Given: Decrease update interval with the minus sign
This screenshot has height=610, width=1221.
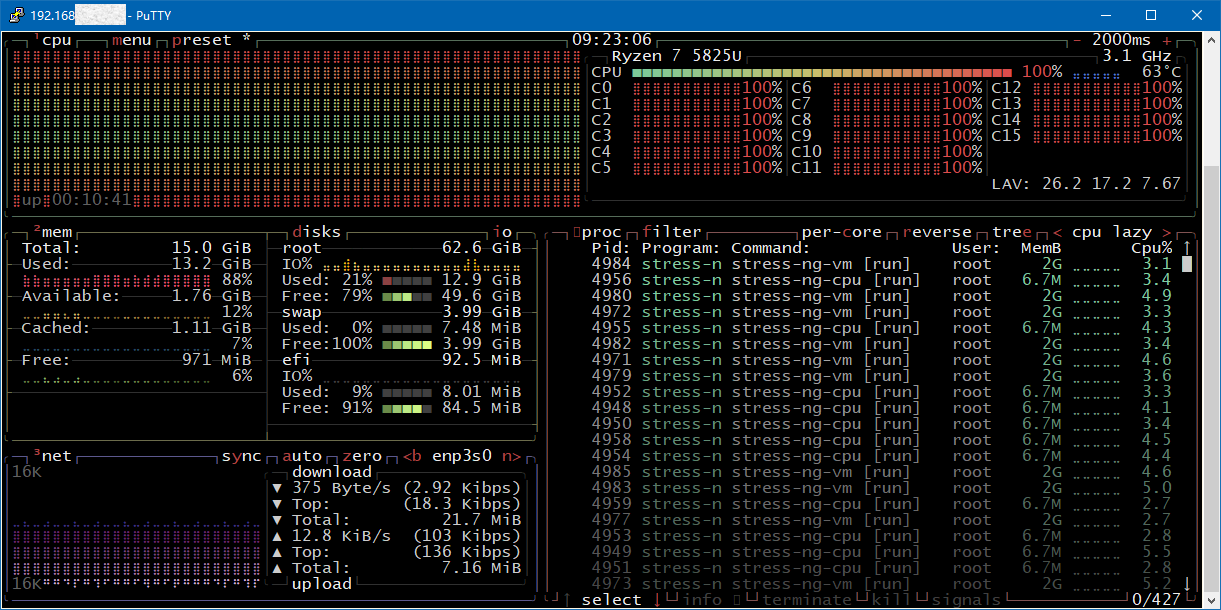Looking at the screenshot, I should point(1077,40).
